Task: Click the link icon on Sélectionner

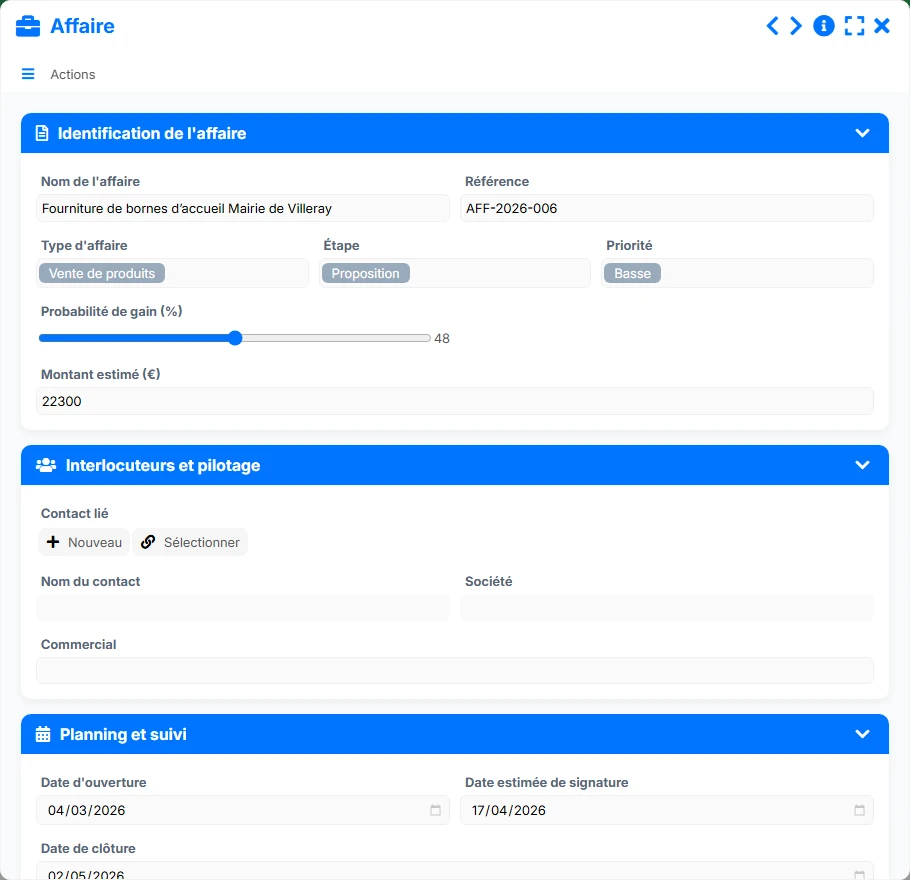Action: click(148, 542)
